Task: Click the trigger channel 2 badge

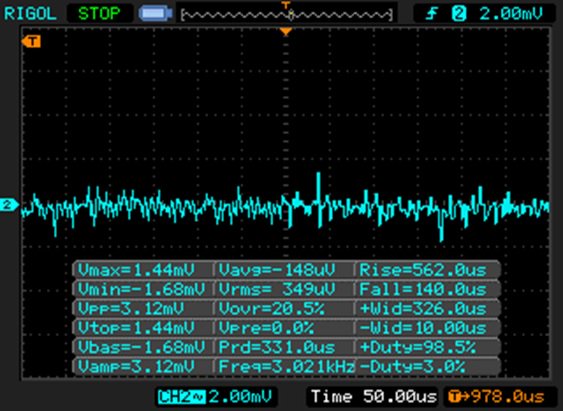Action: tap(459, 14)
